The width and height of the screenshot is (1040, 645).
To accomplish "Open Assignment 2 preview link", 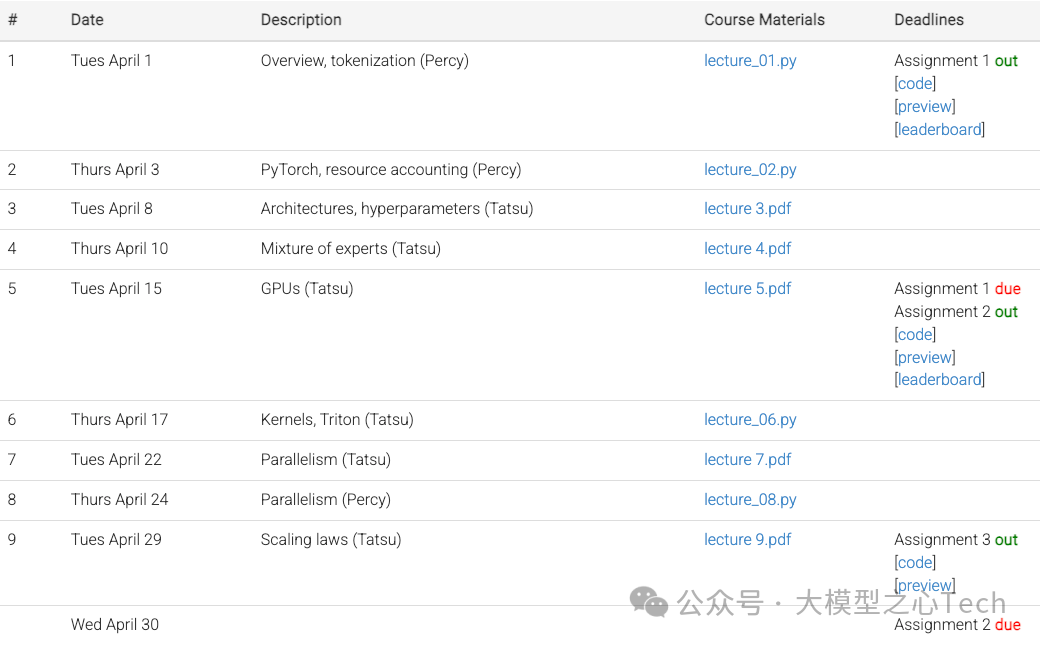I will (925, 358).
